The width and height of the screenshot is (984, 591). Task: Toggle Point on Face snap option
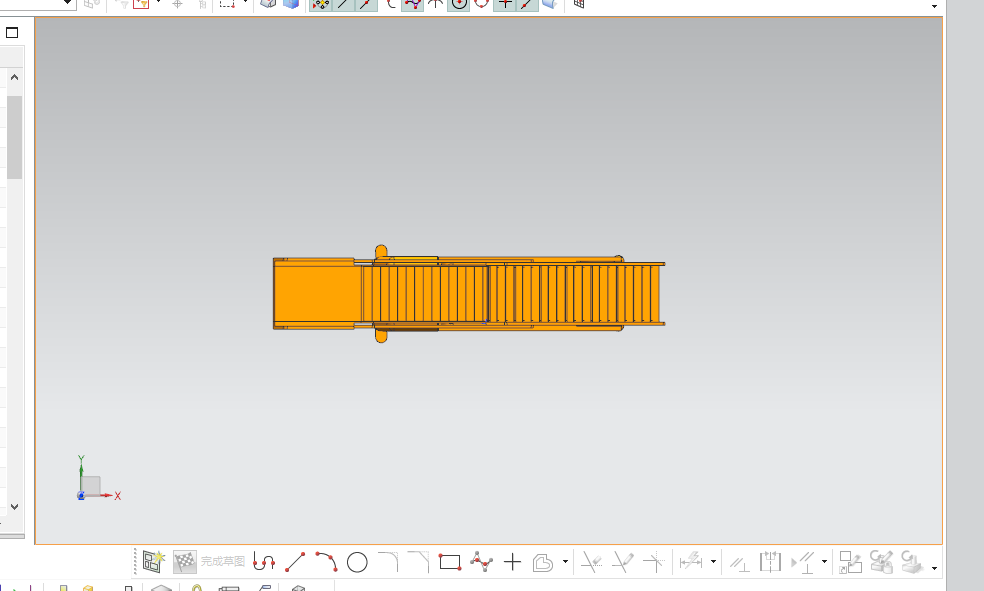click(550, 4)
